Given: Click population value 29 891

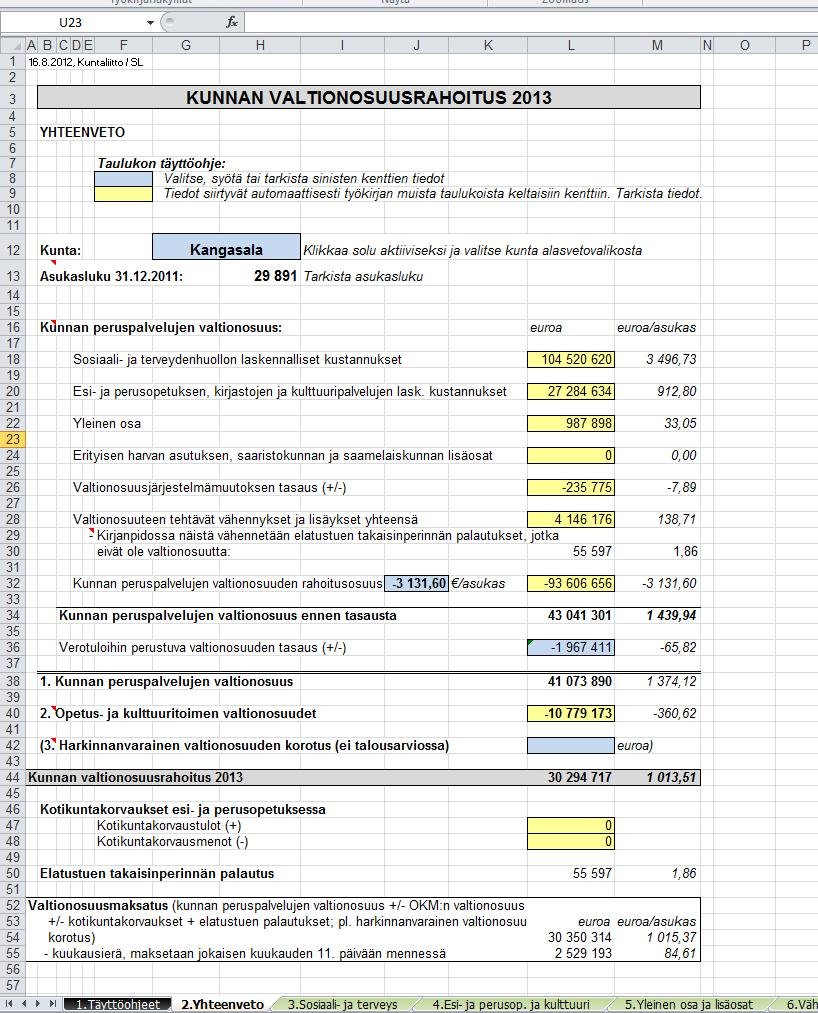Looking at the screenshot, I should click(275, 276).
